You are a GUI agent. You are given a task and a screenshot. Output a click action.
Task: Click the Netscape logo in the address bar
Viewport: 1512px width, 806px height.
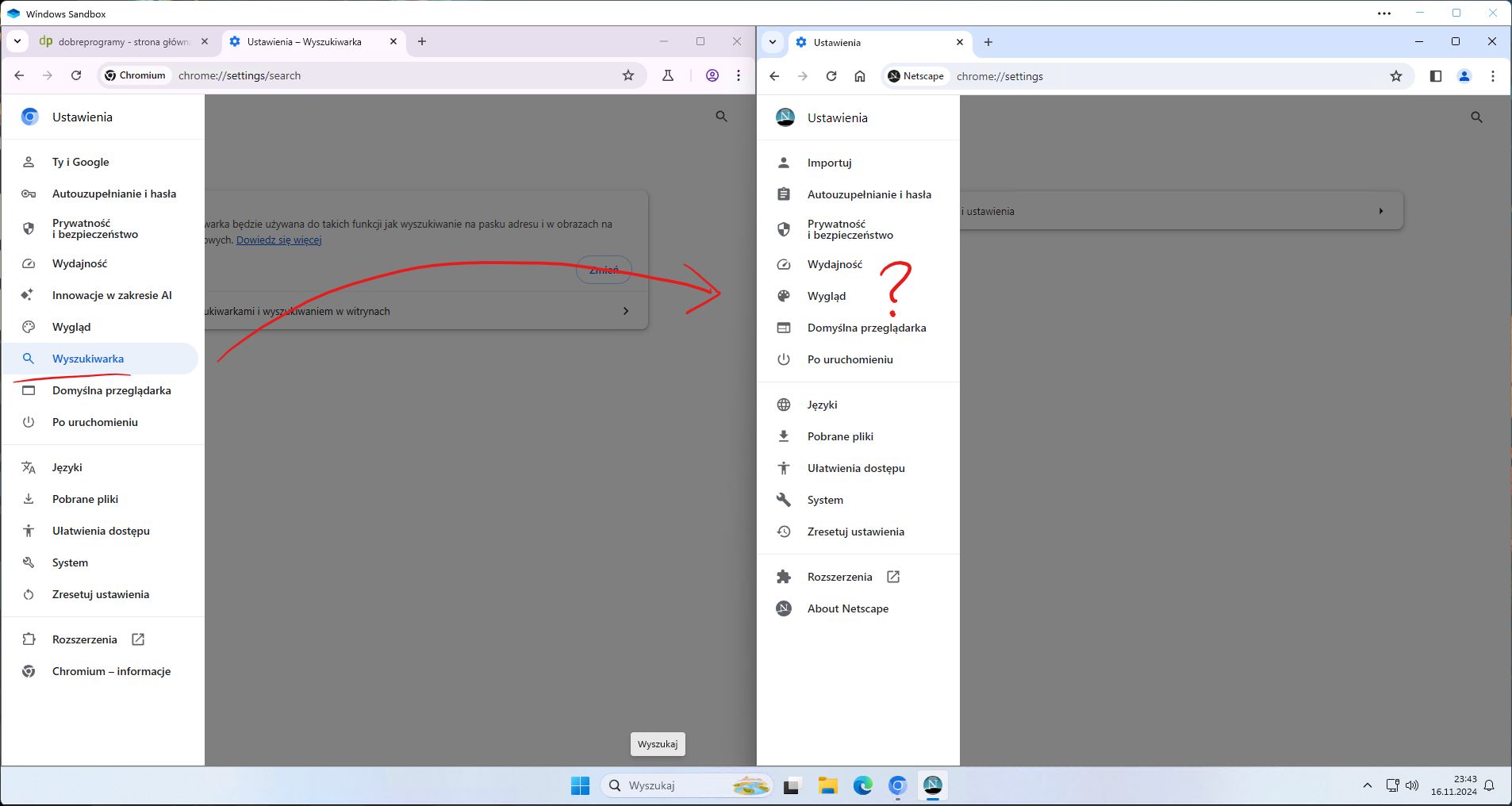point(896,76)
